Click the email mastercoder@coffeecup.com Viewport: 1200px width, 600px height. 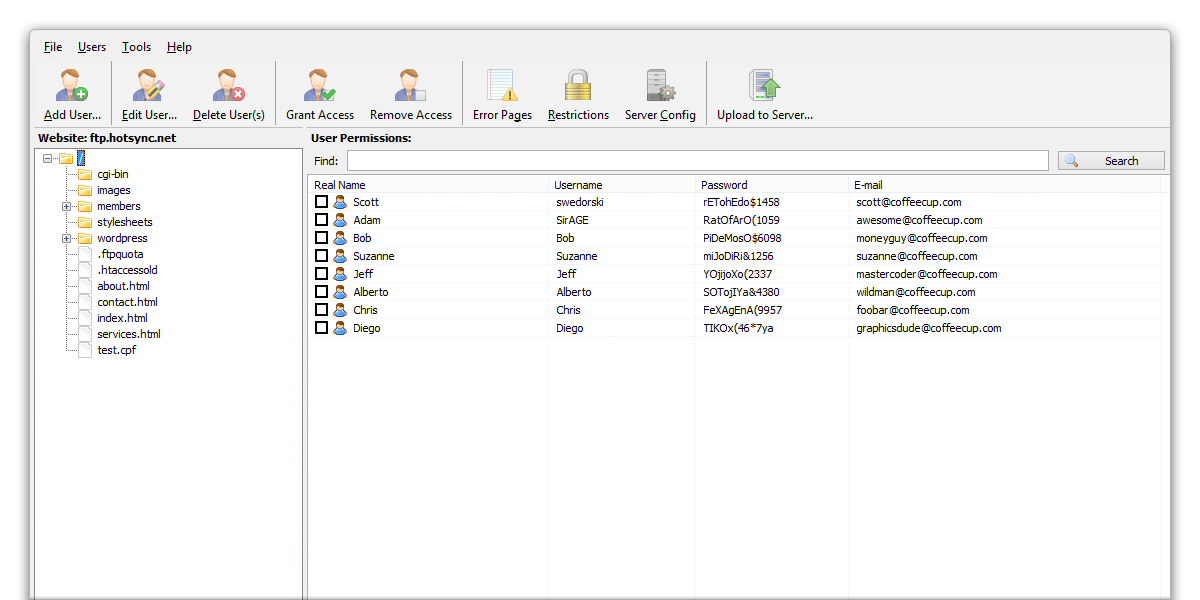[x=927, y=274]
